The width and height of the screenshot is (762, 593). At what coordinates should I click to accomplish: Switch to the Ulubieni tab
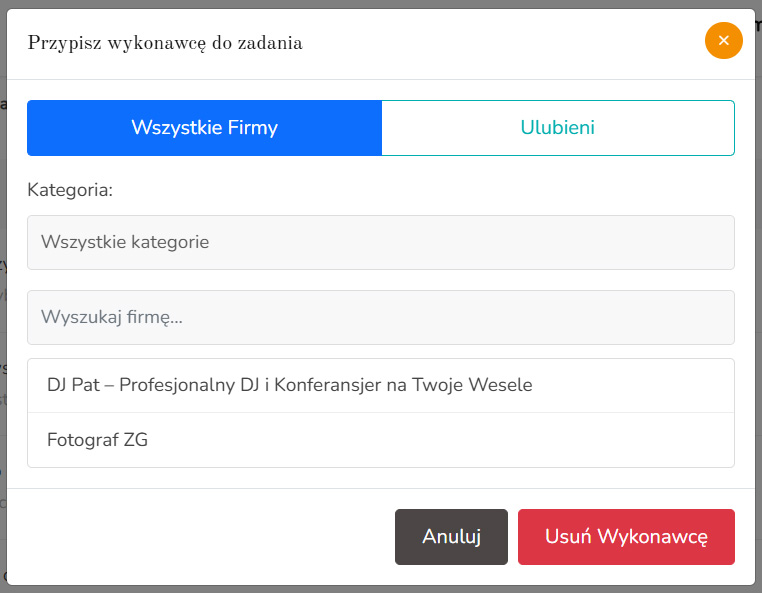pos(558,128)
